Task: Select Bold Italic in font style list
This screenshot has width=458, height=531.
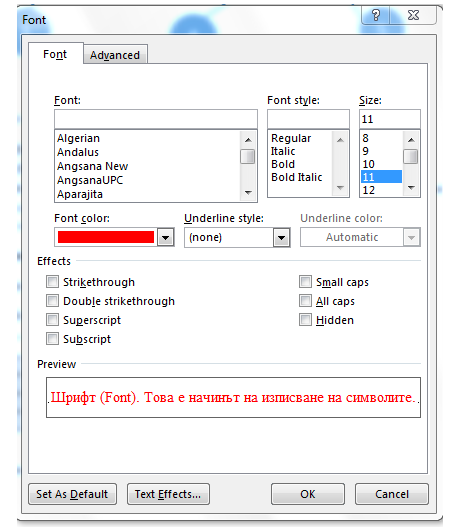Action: coord(296,177)
